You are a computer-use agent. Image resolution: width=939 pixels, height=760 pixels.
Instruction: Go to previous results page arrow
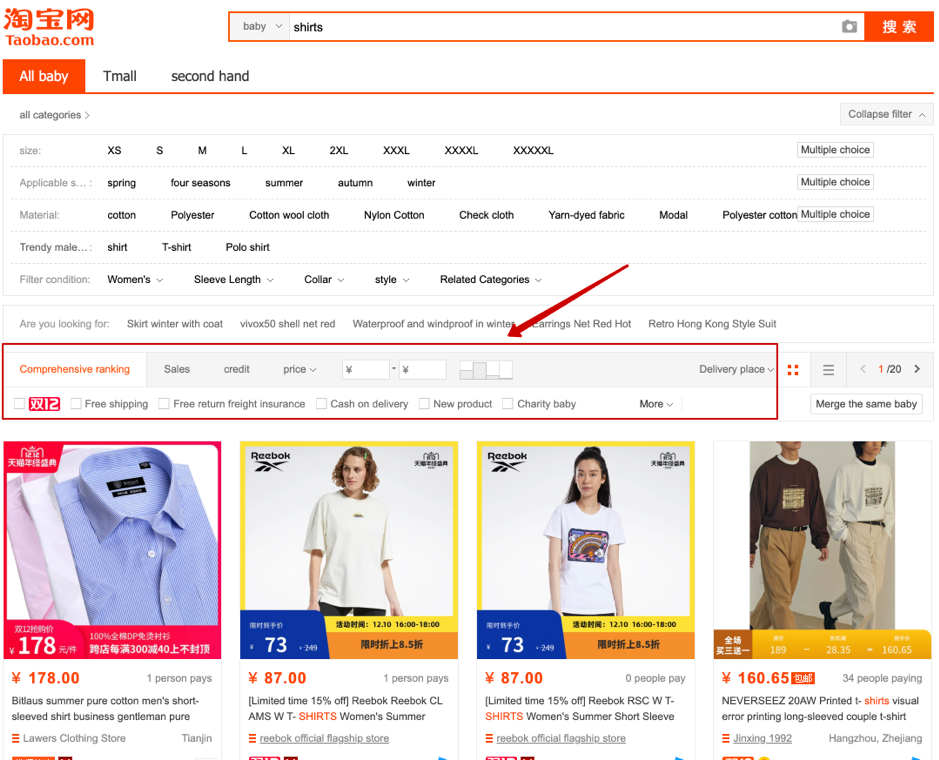point(863,369)
